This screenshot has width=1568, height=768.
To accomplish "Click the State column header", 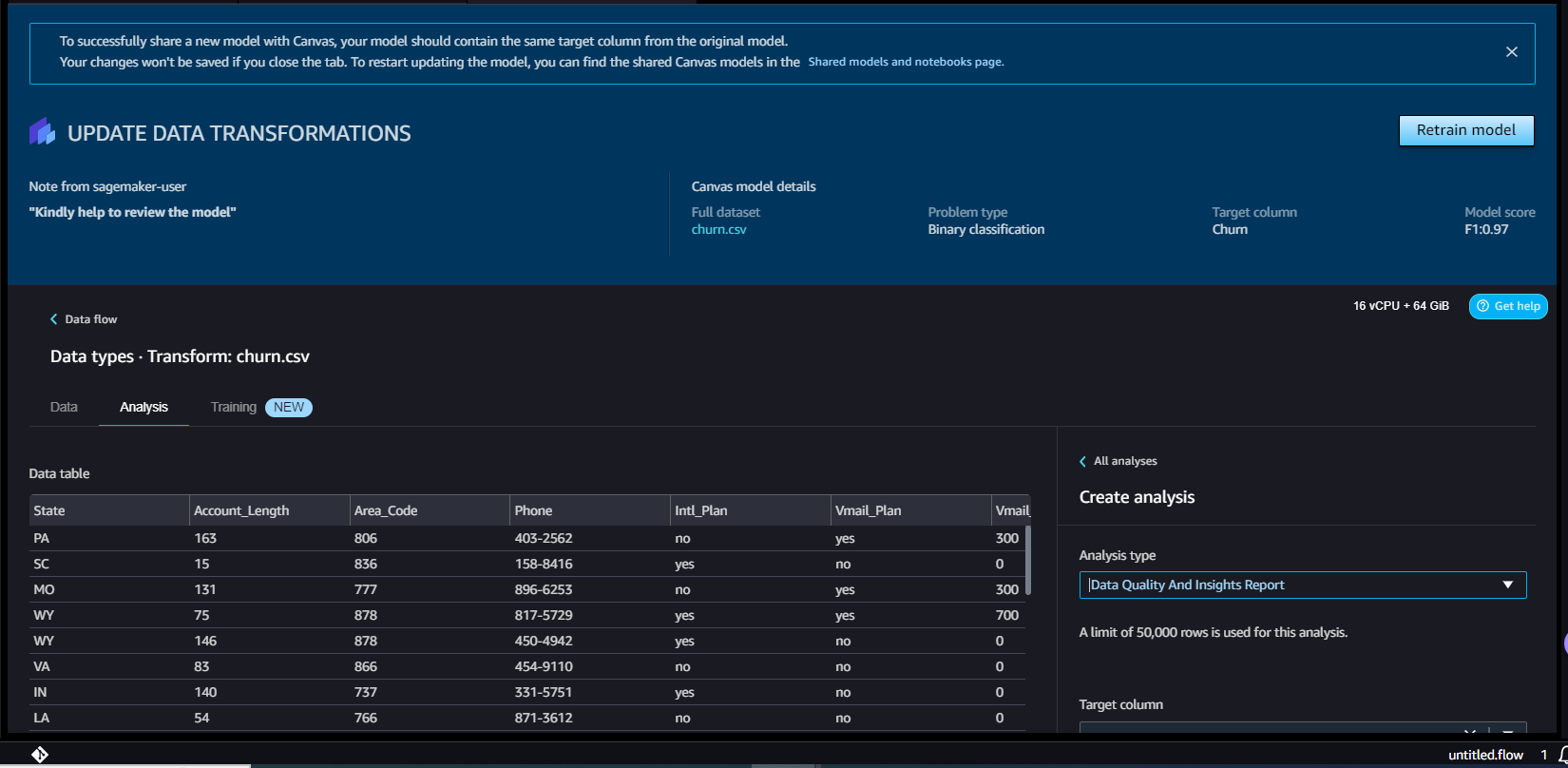I will tap(109, 510).
